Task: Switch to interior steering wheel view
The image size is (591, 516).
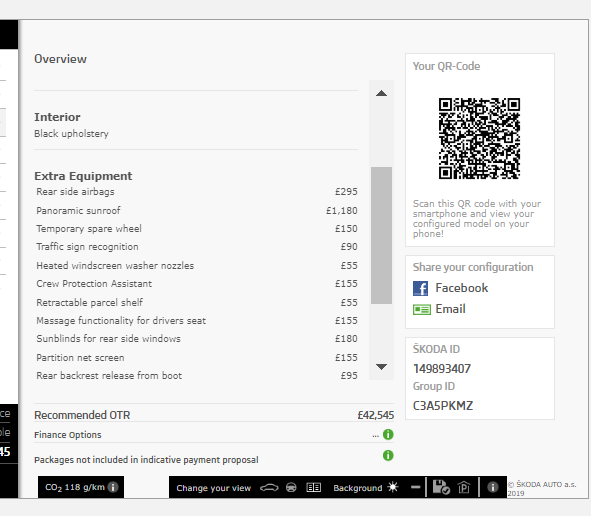Action: pos(291,488)
